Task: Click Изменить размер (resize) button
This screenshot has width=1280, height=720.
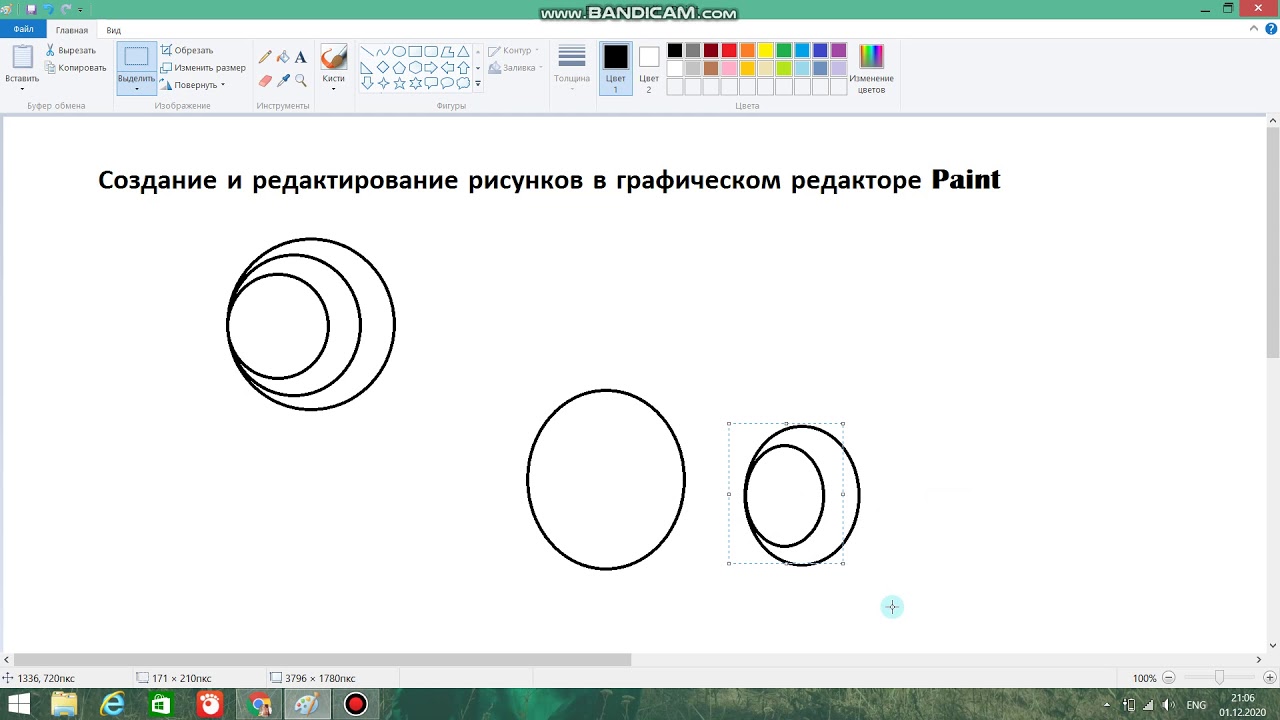Action: click(203, 68)
